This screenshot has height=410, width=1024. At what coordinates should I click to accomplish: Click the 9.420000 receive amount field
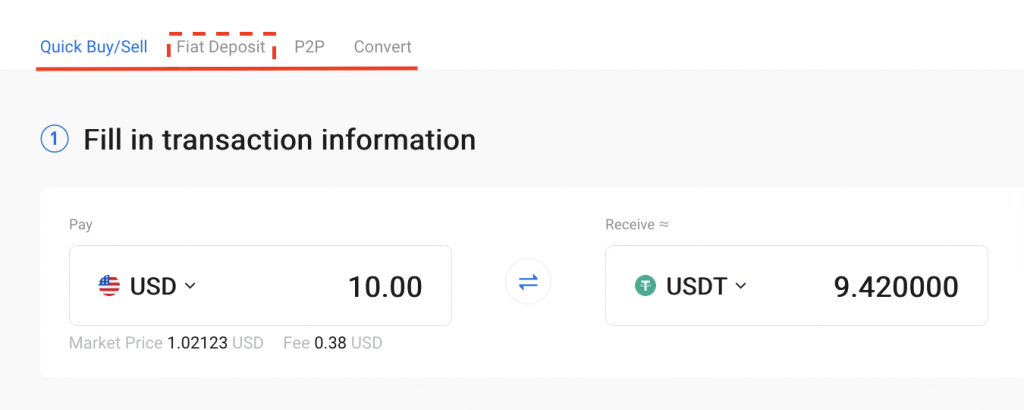[896, 287]
